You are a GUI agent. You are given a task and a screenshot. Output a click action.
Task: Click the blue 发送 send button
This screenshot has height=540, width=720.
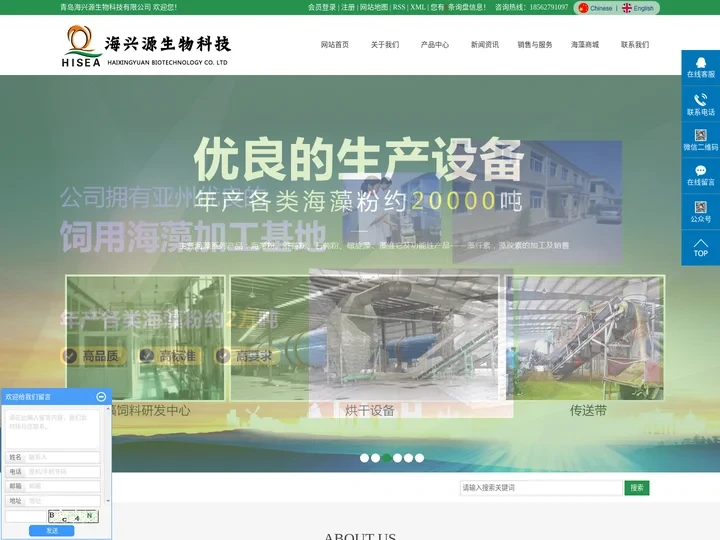[51, 531]
